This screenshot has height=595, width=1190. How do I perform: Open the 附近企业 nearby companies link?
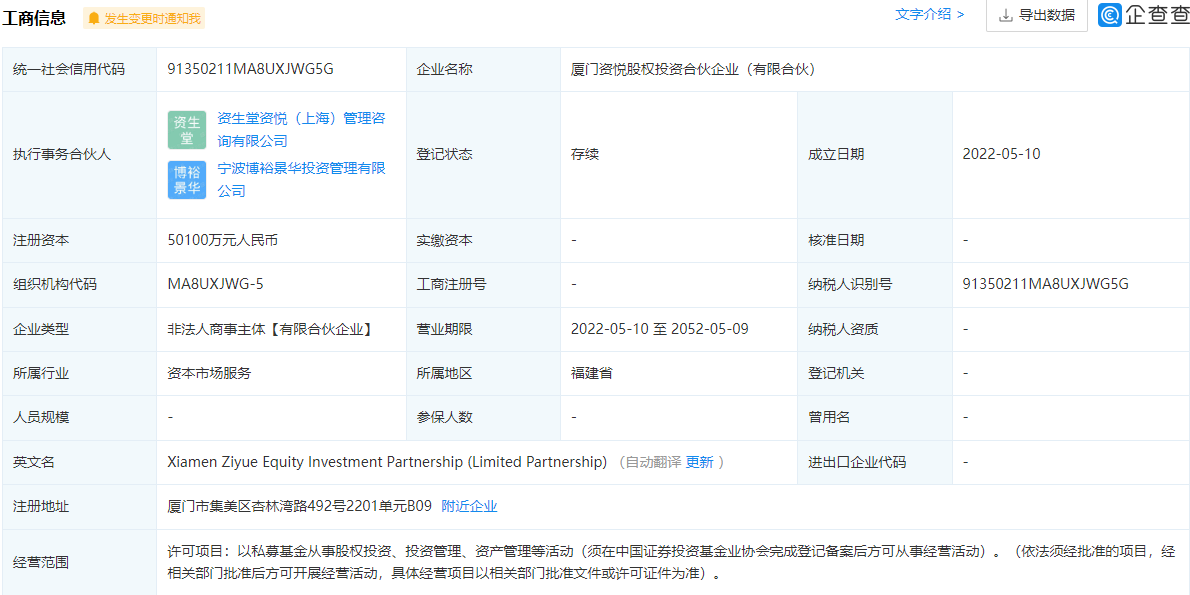(x=469, y=506)
